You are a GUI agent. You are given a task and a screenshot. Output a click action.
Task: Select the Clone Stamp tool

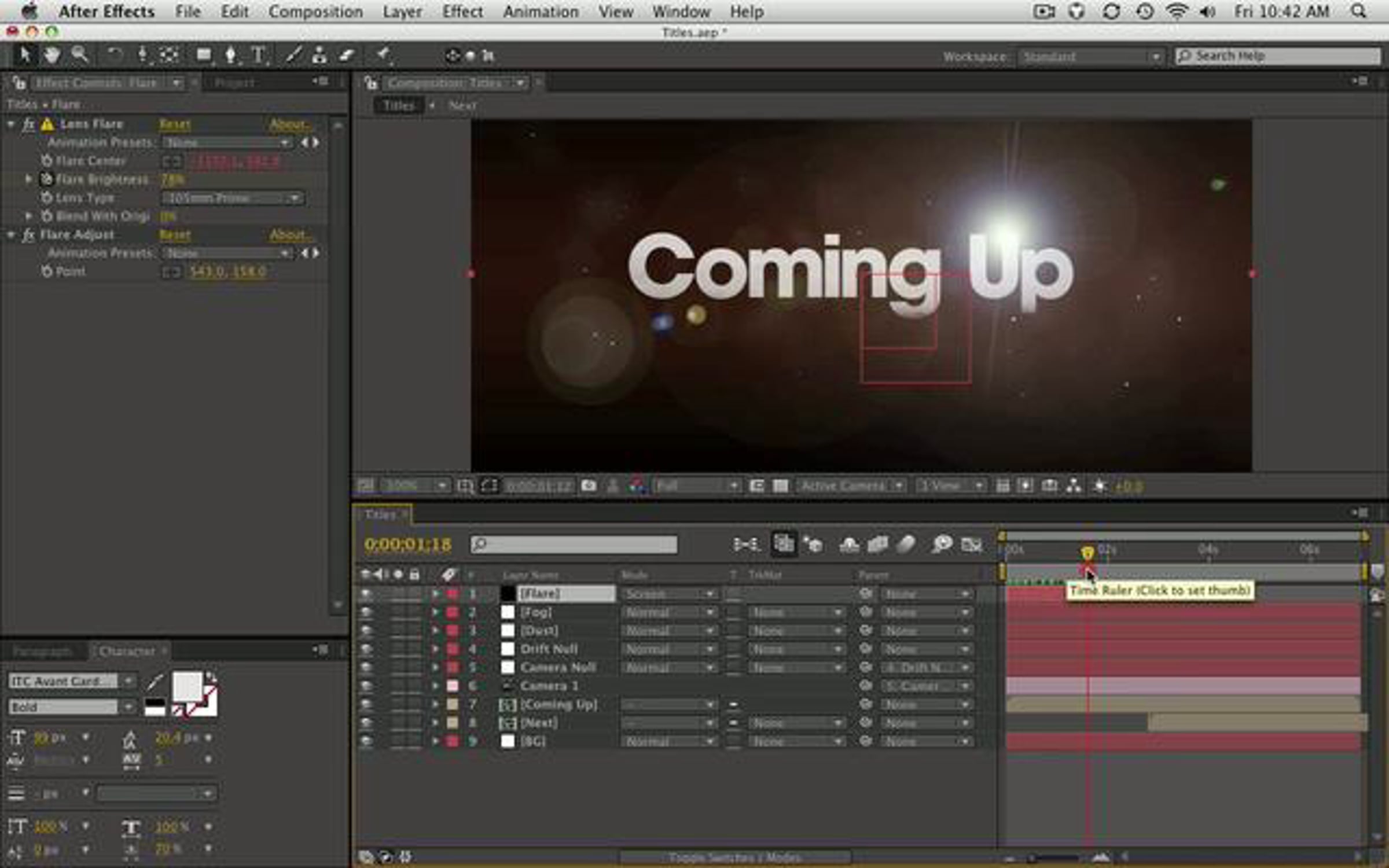coord(319,56)
